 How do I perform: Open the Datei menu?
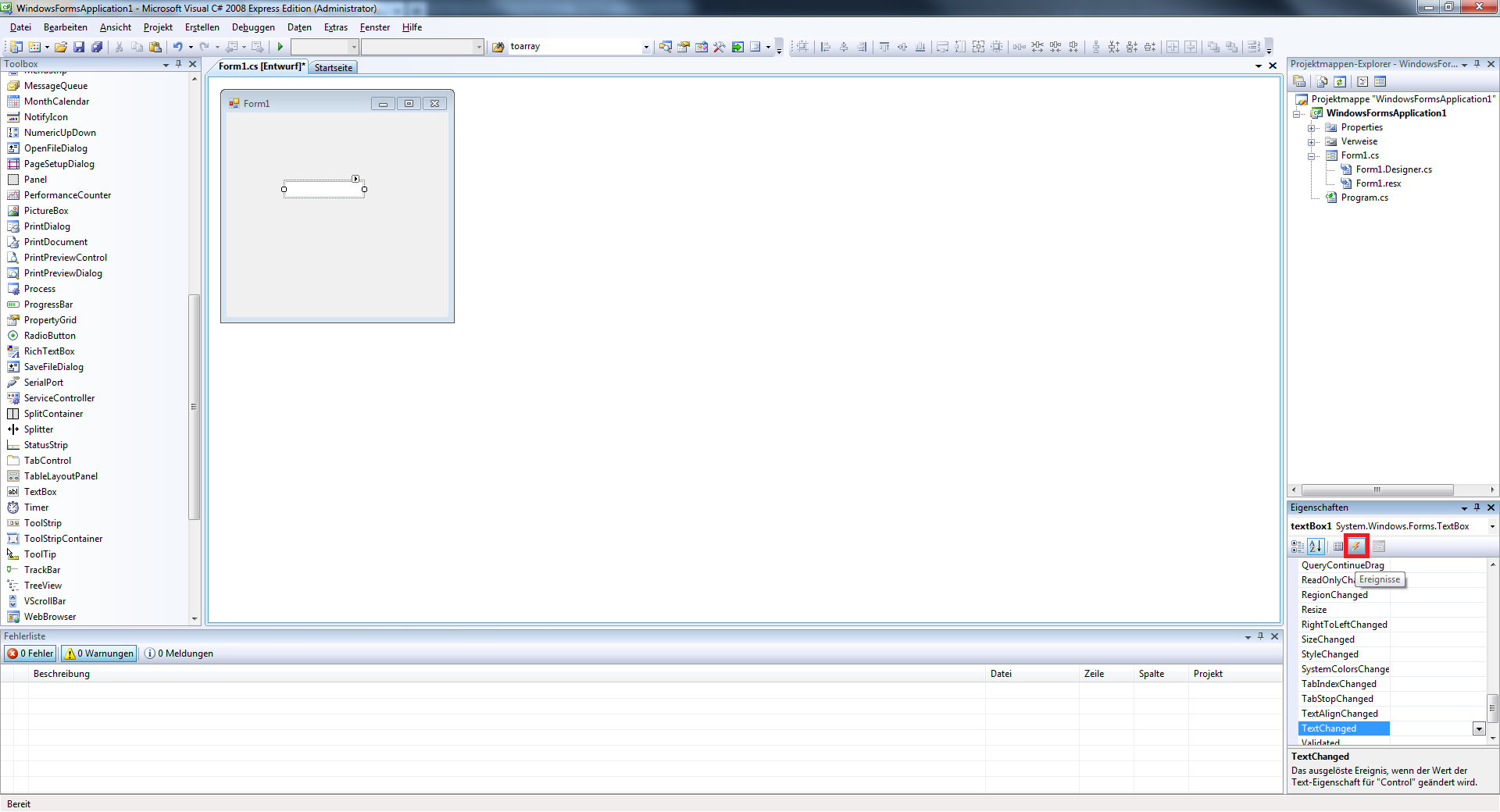coord(20,27)
